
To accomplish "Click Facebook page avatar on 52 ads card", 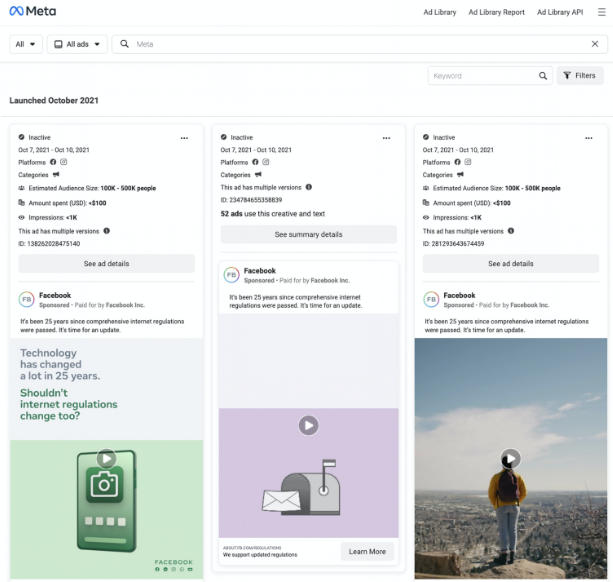I will (x=231, y=275).
